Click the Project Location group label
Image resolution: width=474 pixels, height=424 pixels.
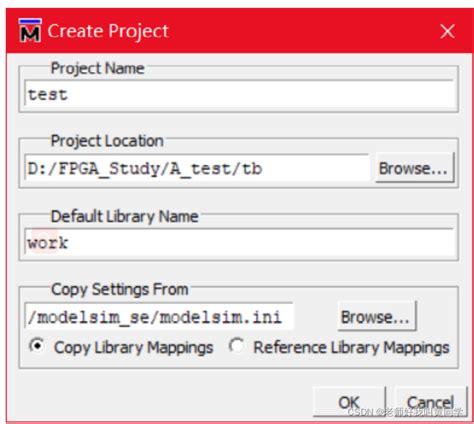pyautogui.click(x=107, y=141)
